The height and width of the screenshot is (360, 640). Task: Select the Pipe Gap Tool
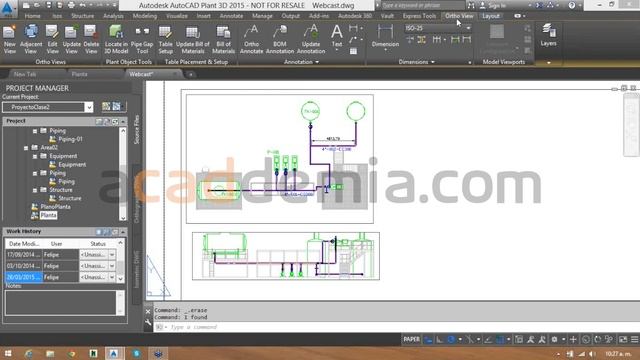[x=142, y=39]
